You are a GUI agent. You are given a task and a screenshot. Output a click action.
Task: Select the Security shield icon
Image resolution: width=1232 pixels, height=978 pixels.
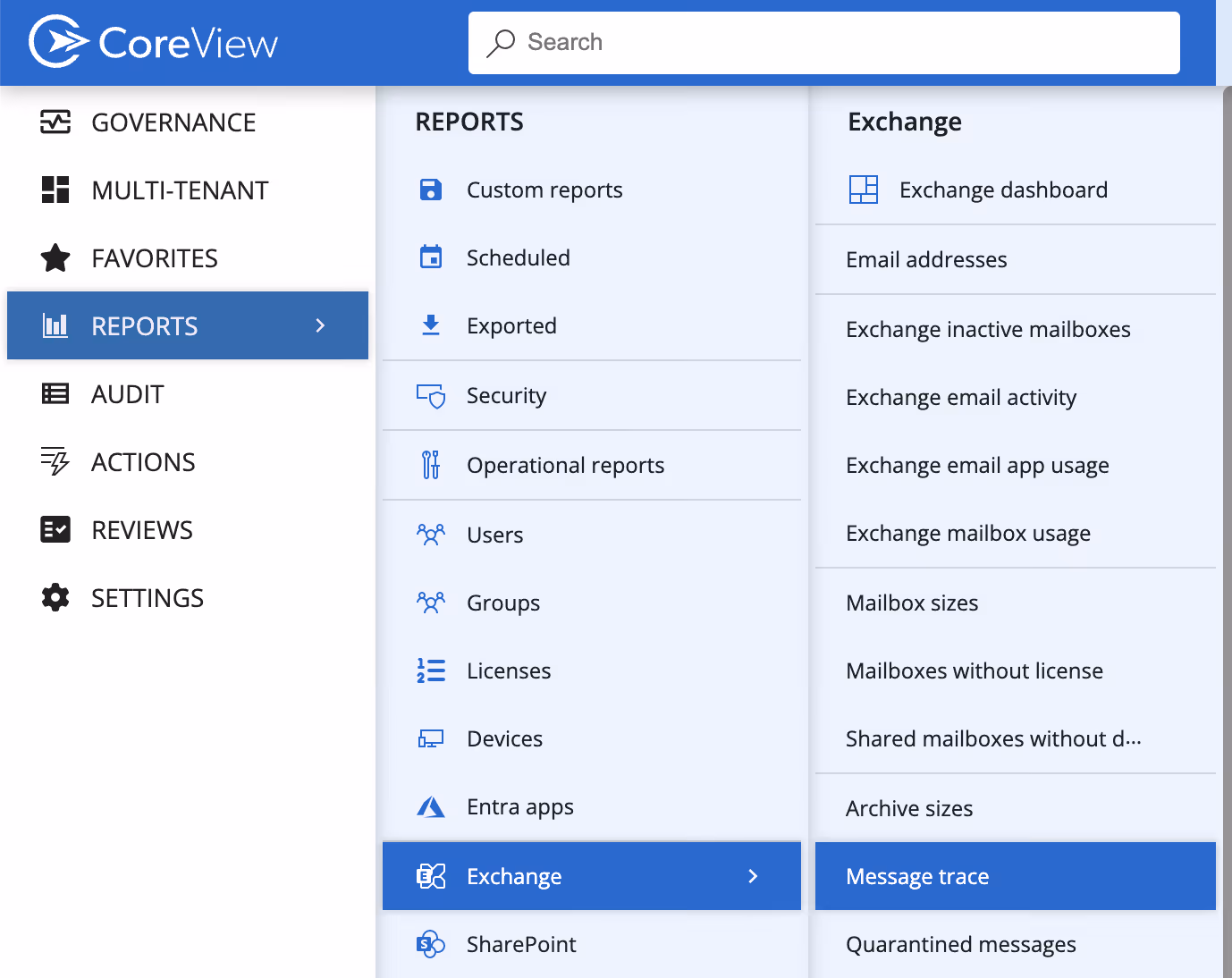point(431,395)
